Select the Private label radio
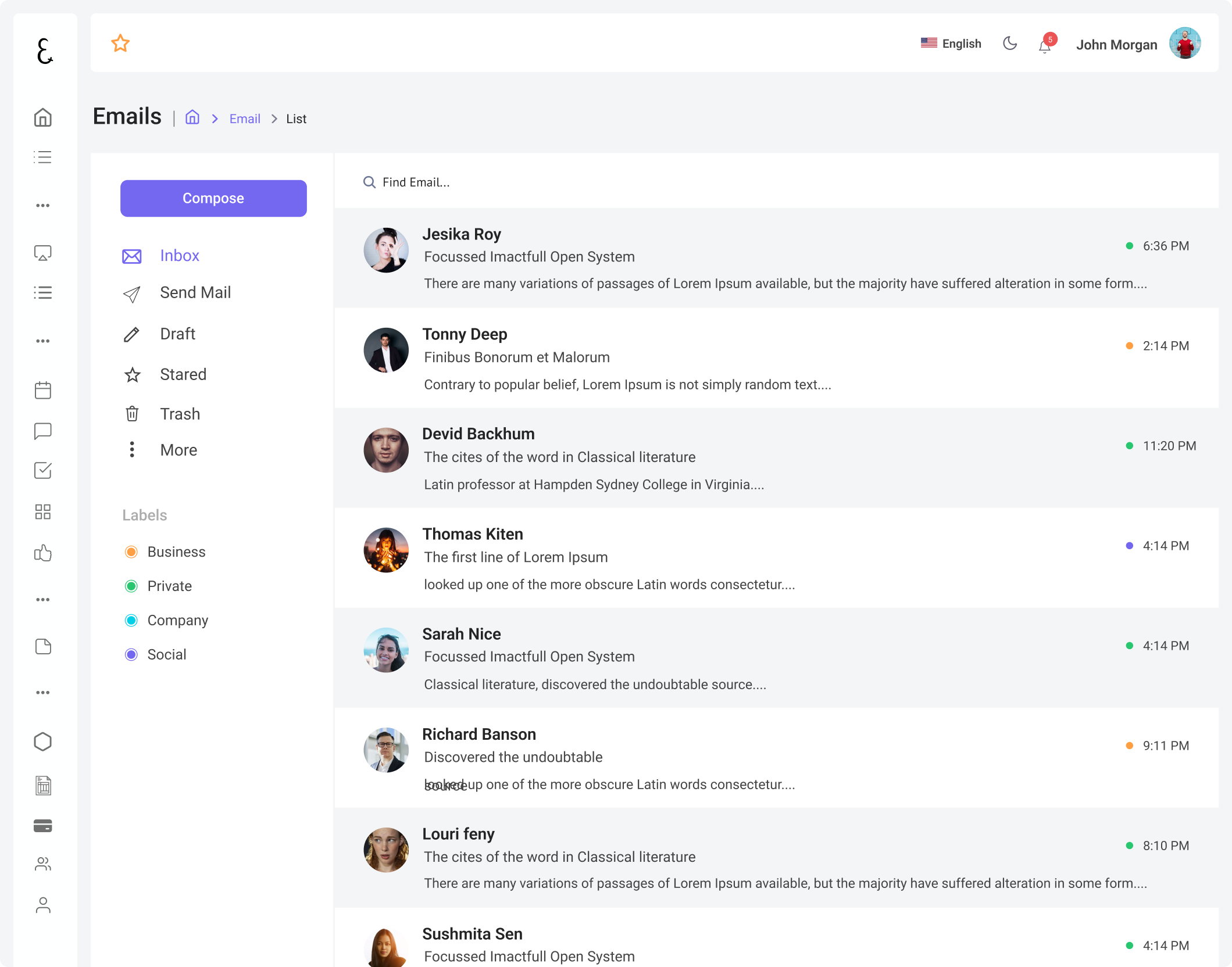 [131, 586]
